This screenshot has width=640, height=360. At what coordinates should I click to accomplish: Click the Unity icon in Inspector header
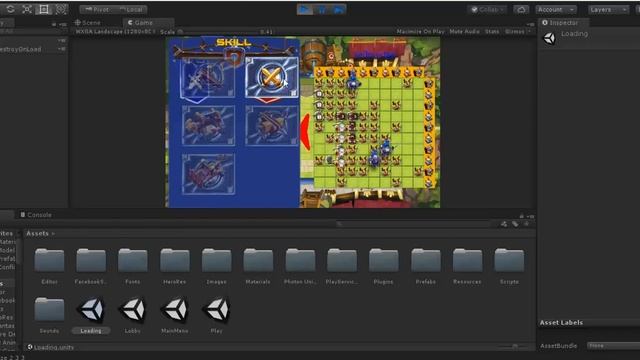click(x=549, y=38)
